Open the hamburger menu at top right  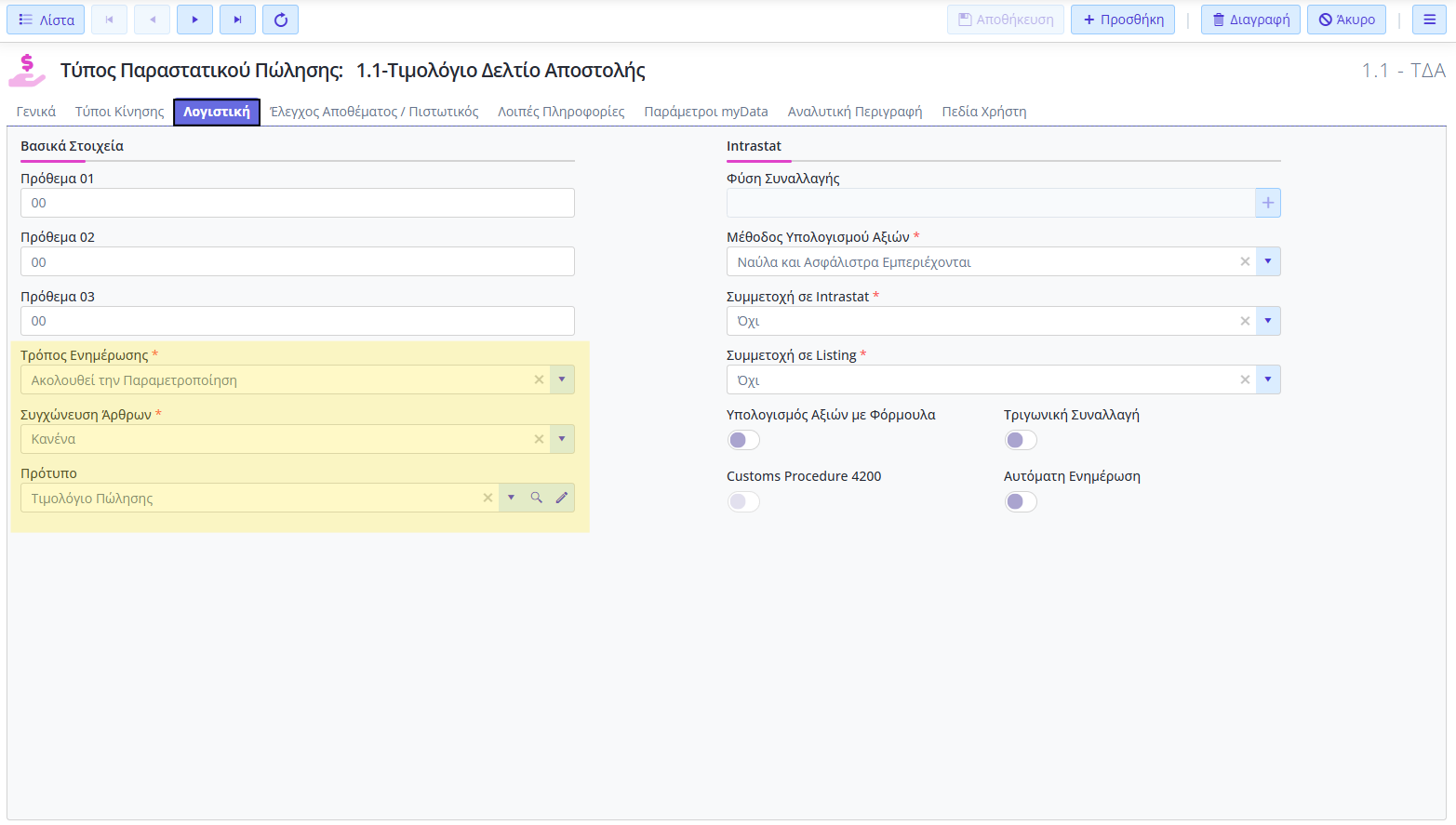[x=1429, y=20]
